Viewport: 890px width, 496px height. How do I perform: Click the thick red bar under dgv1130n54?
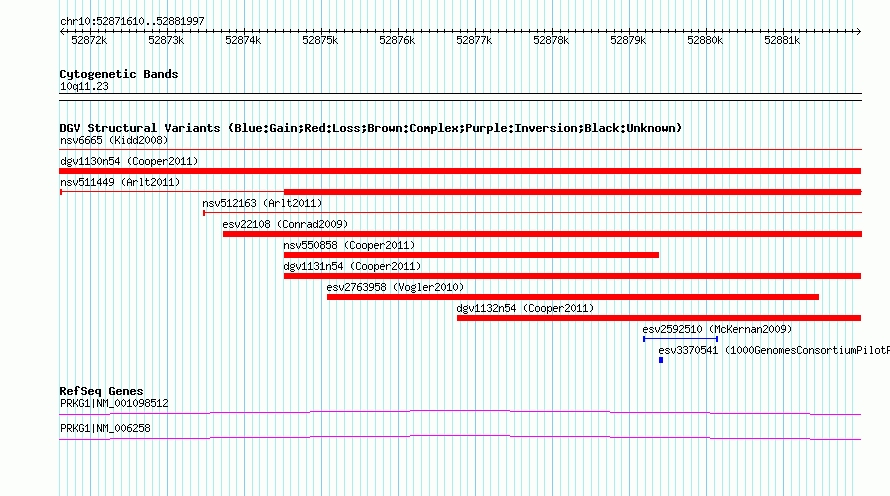(460, 171)
